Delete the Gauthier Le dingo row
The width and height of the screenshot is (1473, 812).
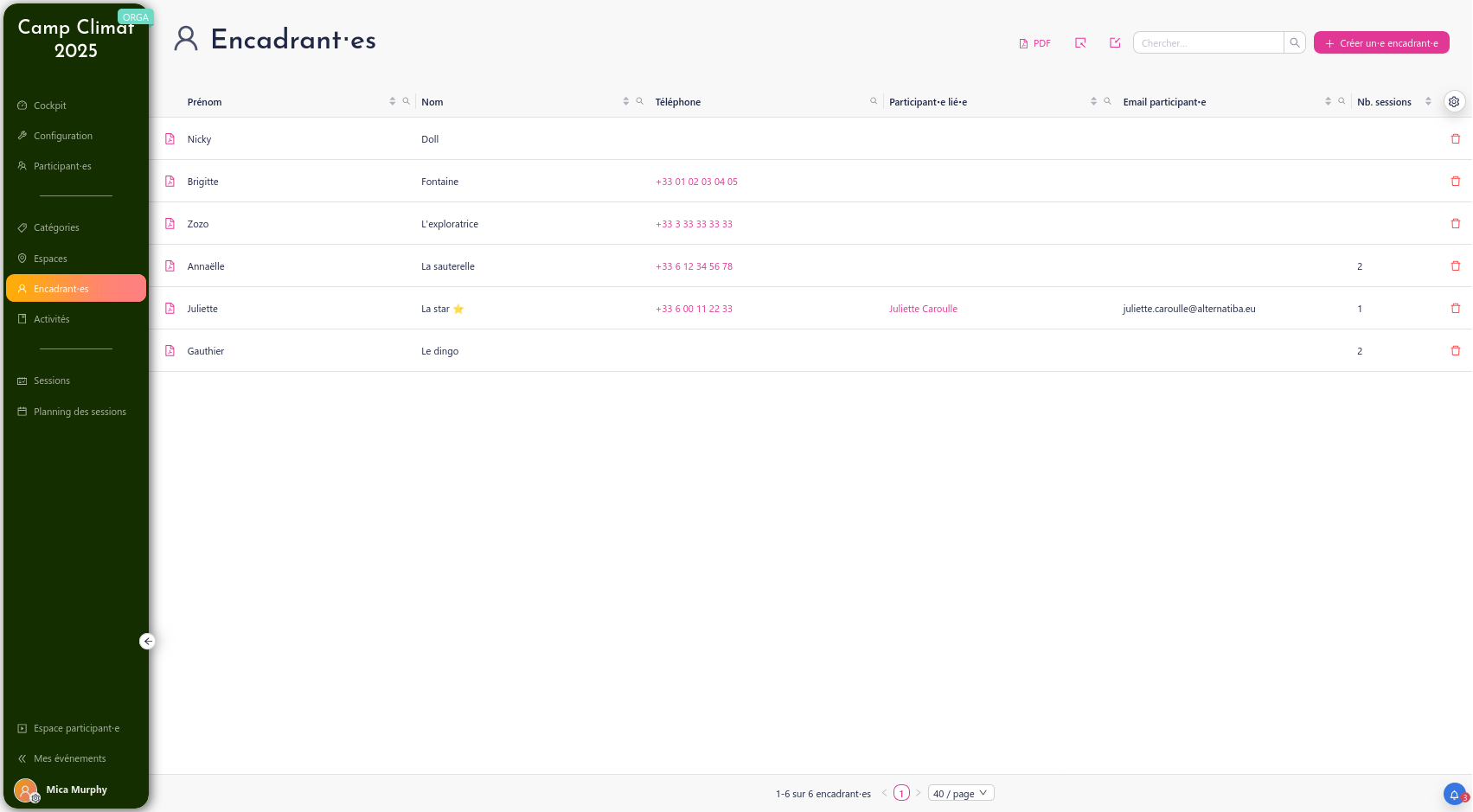pos(1456,351)
